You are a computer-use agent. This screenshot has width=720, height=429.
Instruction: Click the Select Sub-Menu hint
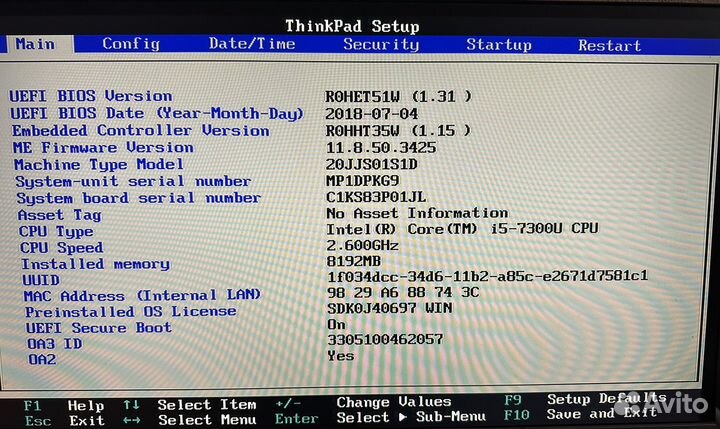coord(380,418)
